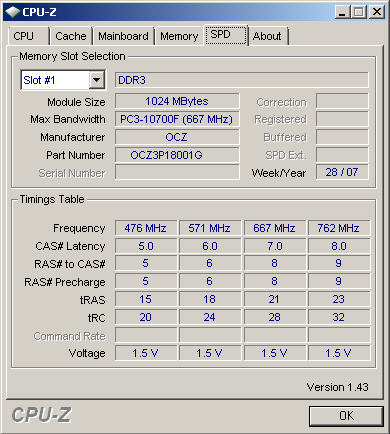Select the Memory tab
This screenshot has width=390, height=434.
(x=179, y=36)
